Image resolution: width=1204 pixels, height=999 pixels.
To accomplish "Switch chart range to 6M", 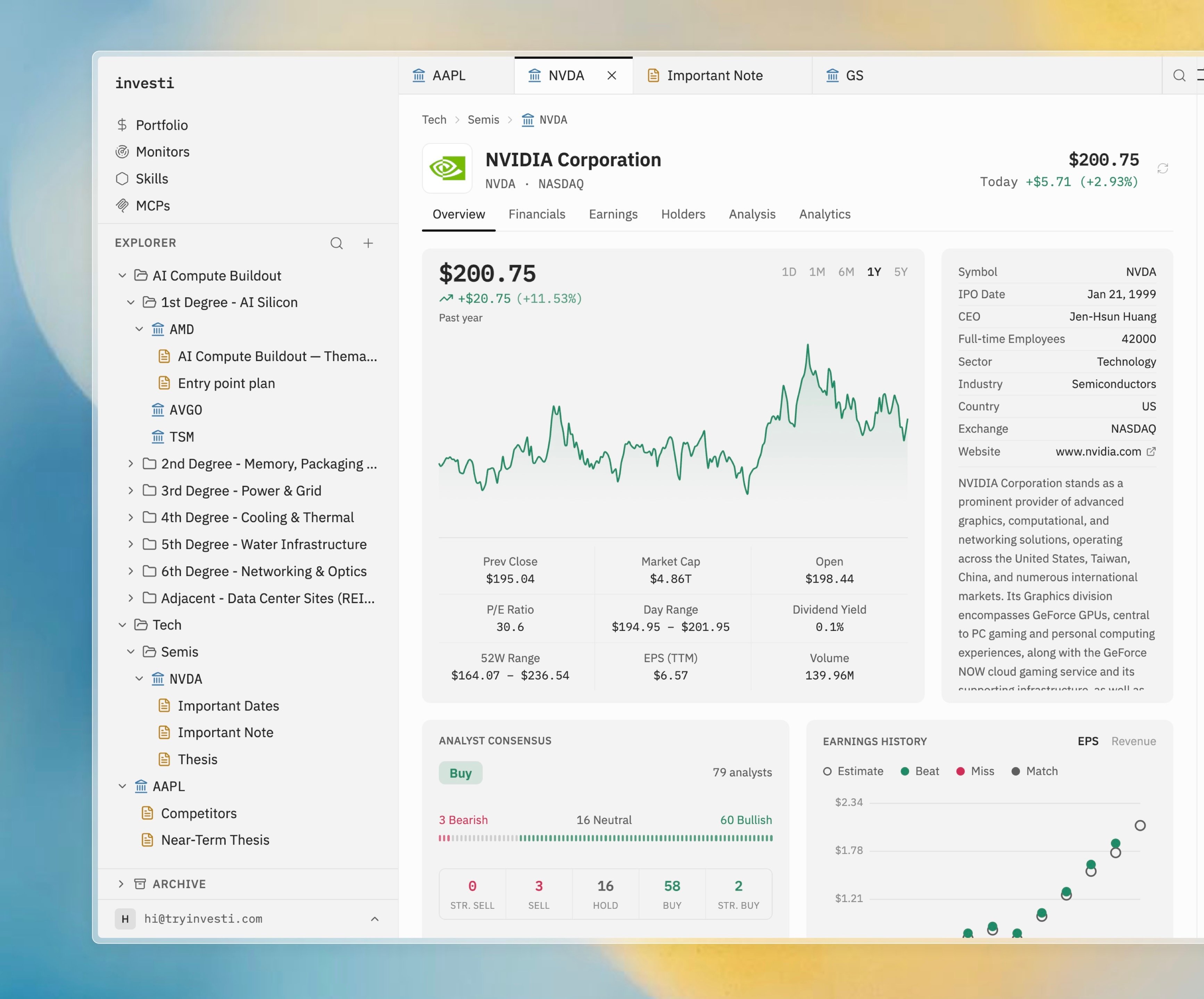I will coord(846,272).
